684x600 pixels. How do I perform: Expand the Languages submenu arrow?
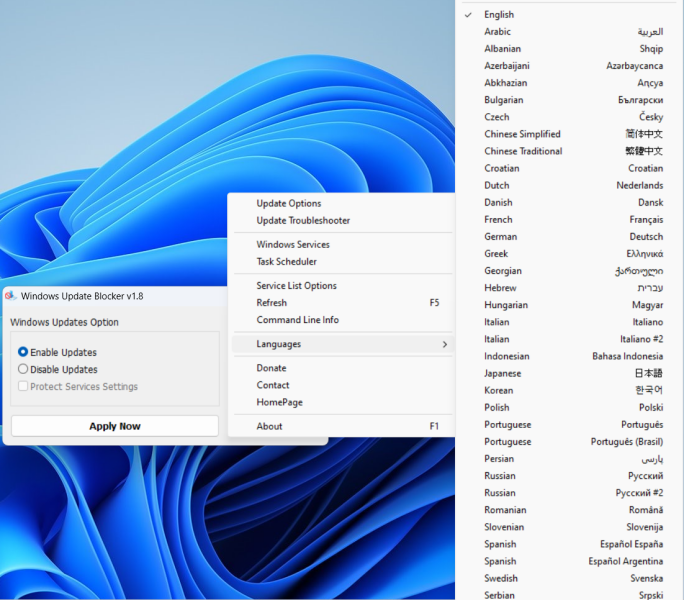[x=445, y=344]
